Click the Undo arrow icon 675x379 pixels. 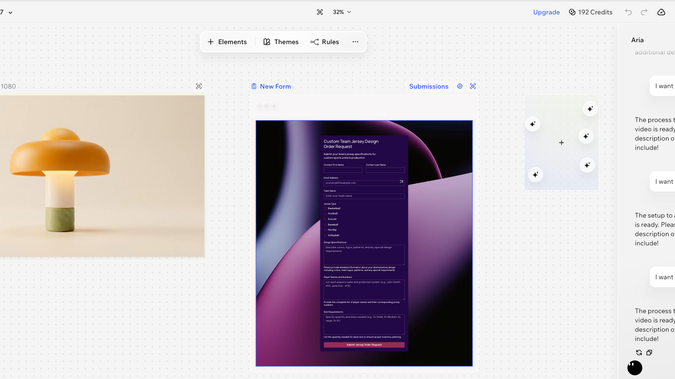(629, 12)
